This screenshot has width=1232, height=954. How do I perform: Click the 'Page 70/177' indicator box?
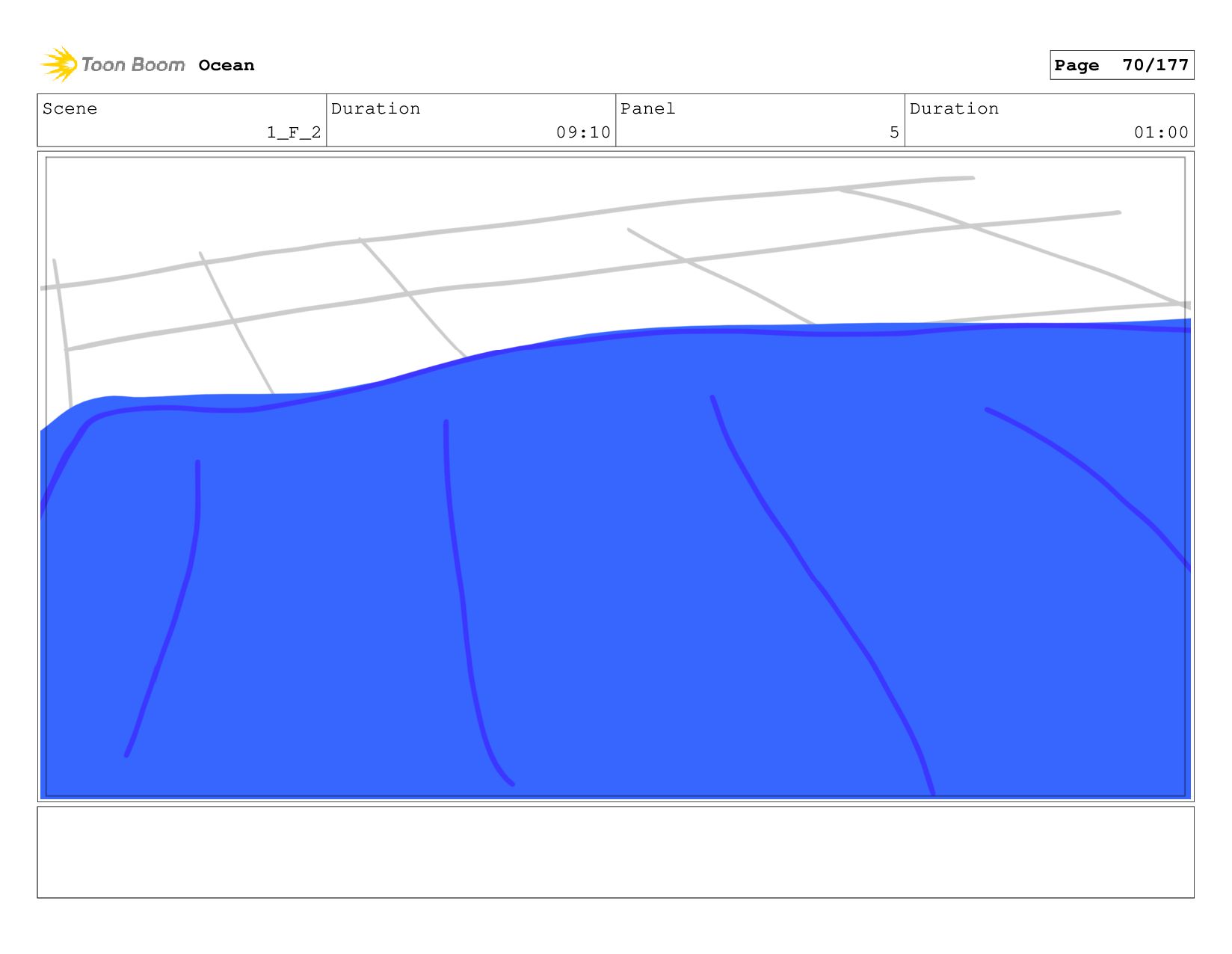click(x=1121, y=65)
